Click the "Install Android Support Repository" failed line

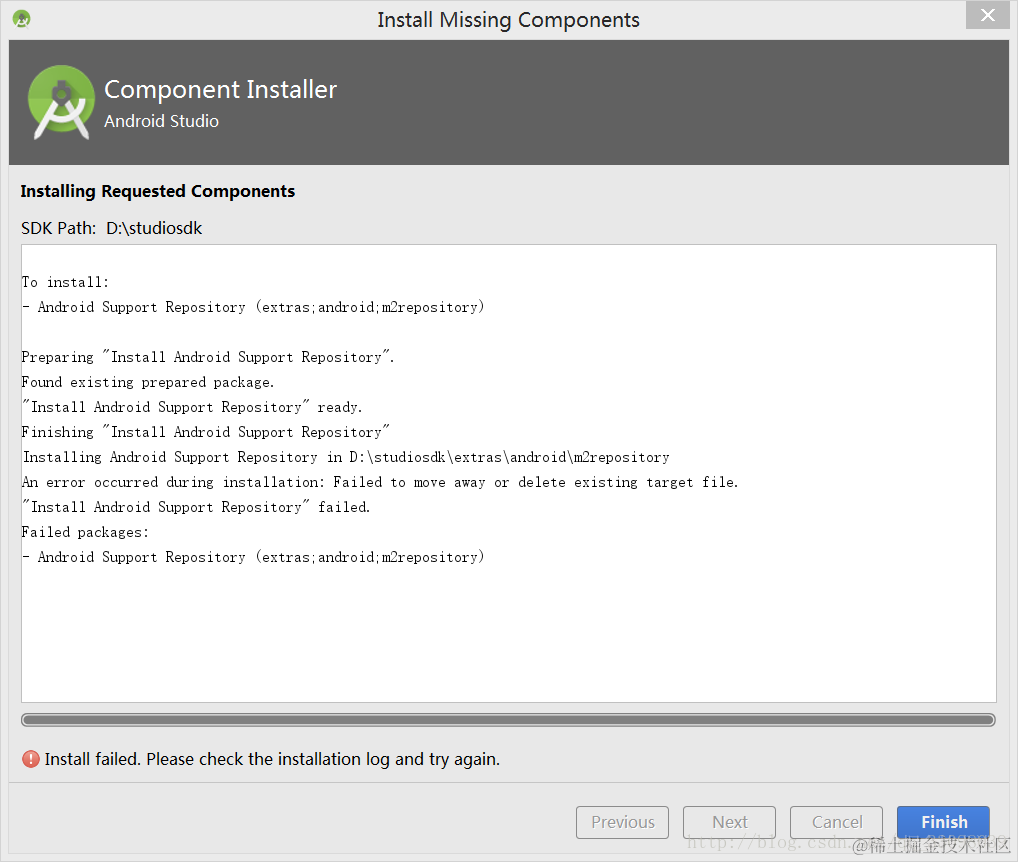coord(195,507)
